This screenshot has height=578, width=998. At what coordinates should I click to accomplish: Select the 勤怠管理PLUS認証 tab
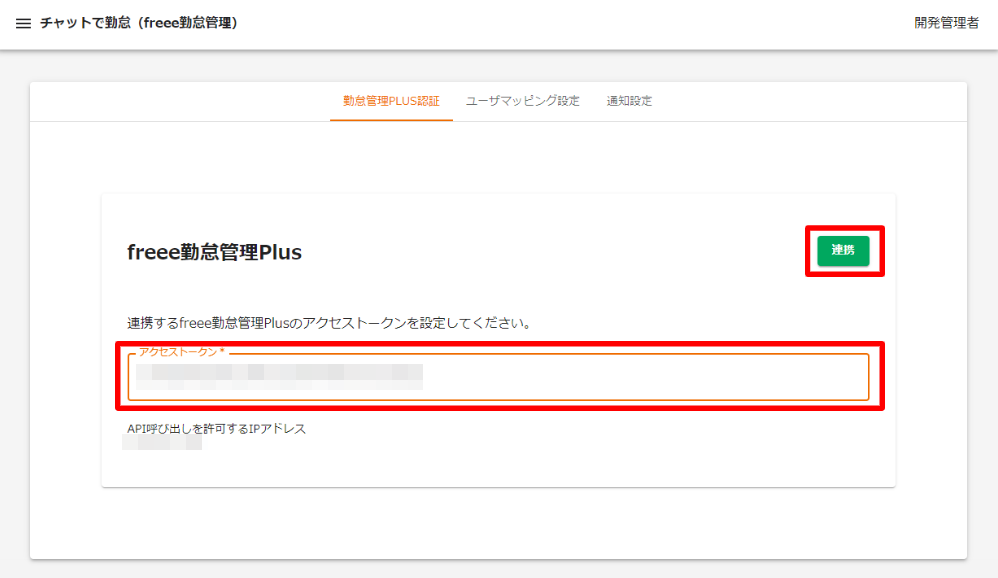click(391, 100)
